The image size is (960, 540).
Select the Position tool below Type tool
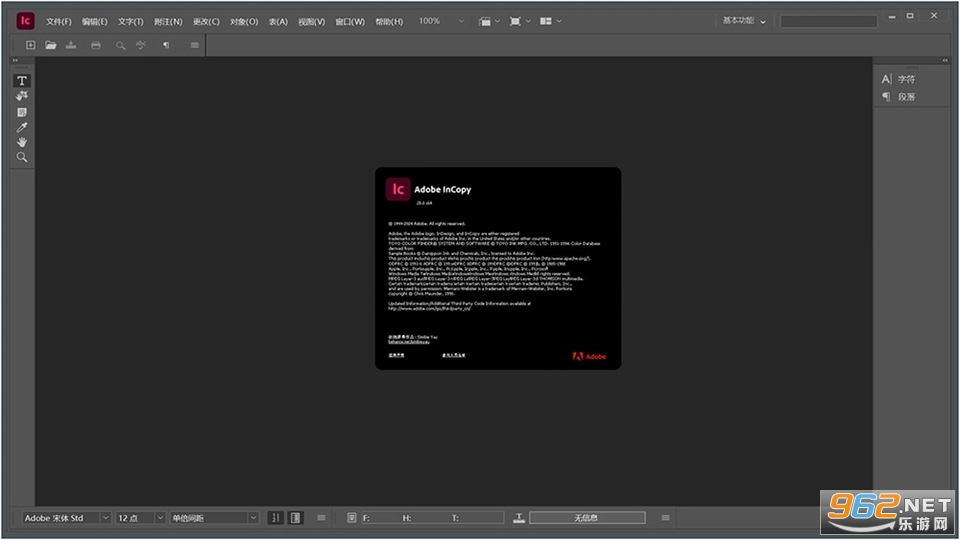(x=22, y=96)
